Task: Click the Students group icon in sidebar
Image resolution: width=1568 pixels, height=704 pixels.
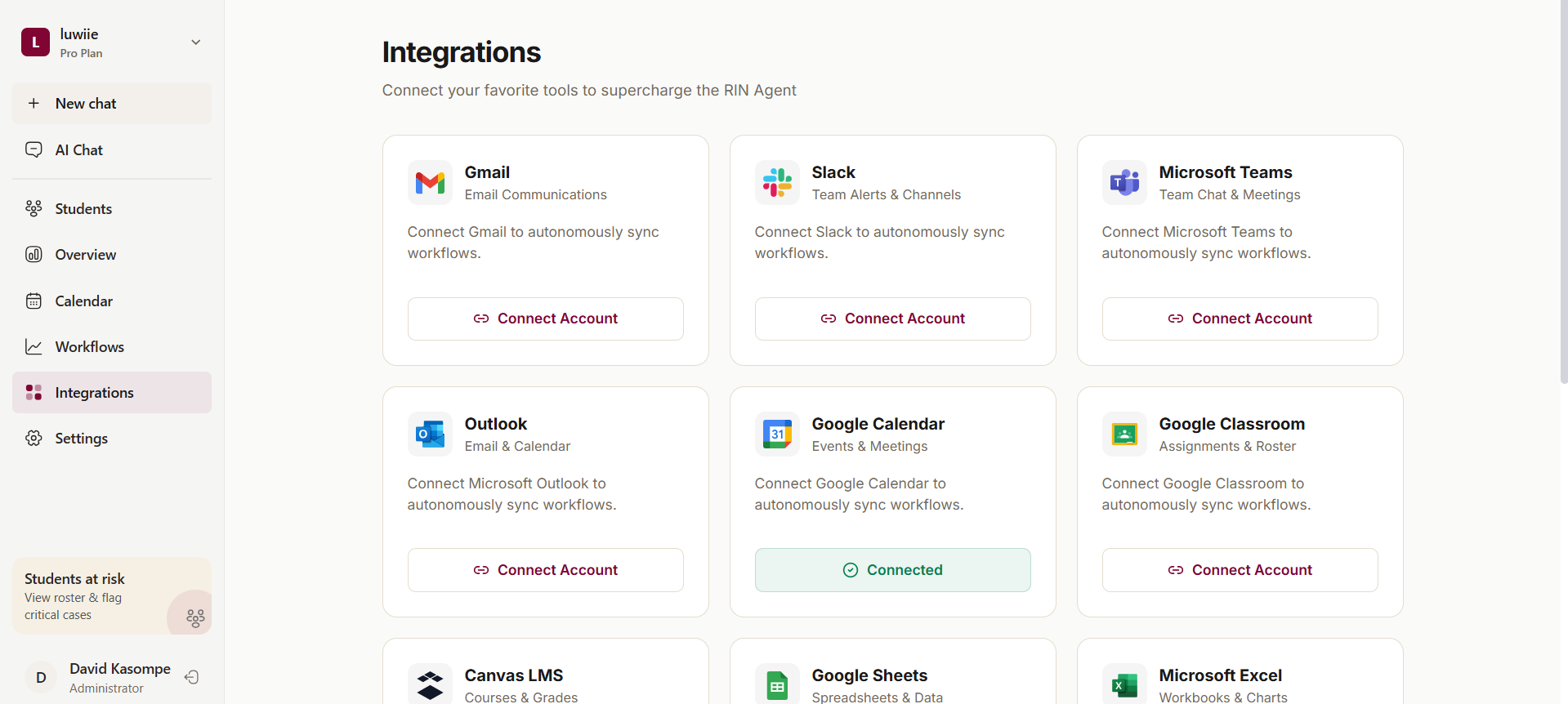Action: pos(34,208)
